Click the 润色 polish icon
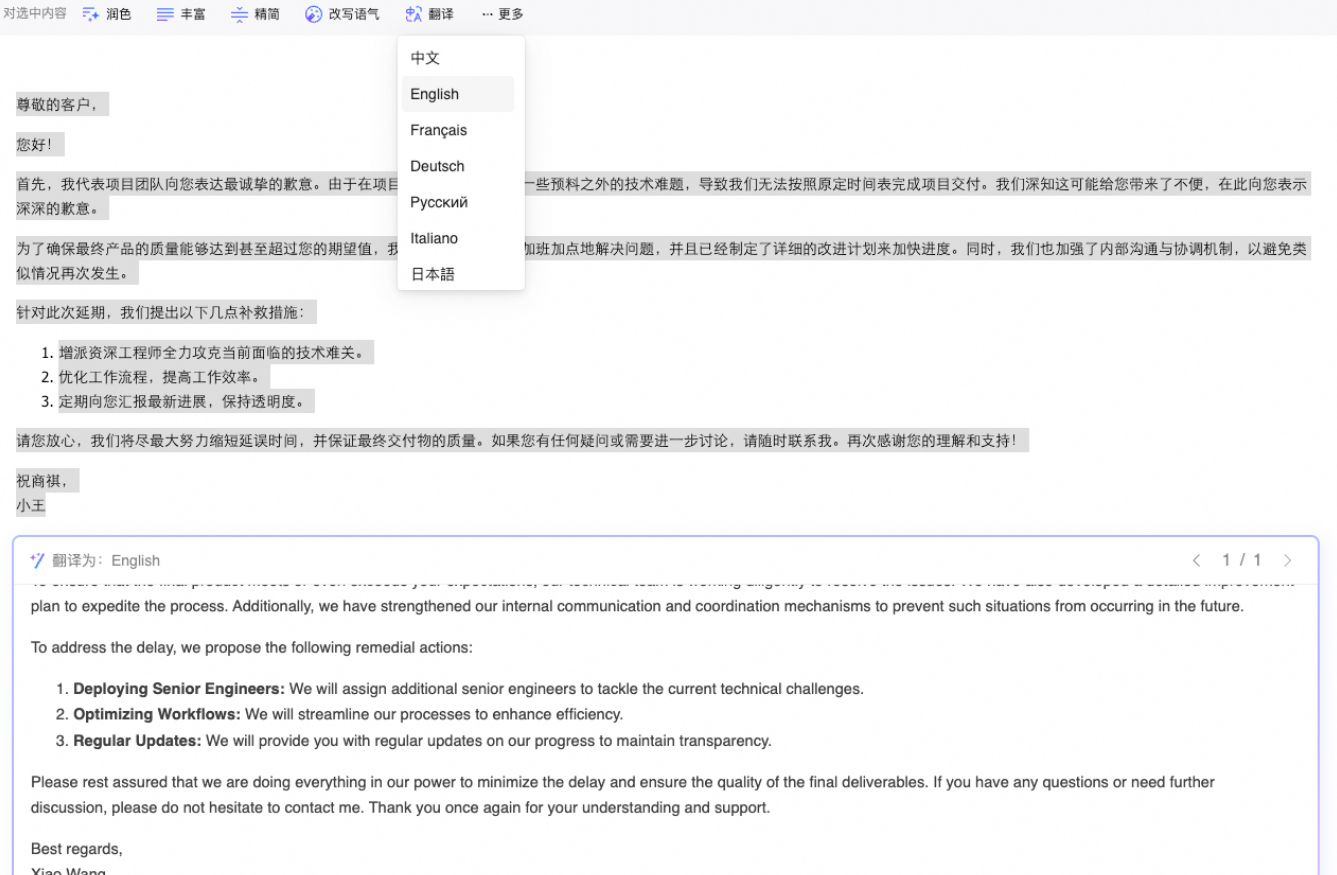The image size is (1337, 875). [x=91, y=14]
